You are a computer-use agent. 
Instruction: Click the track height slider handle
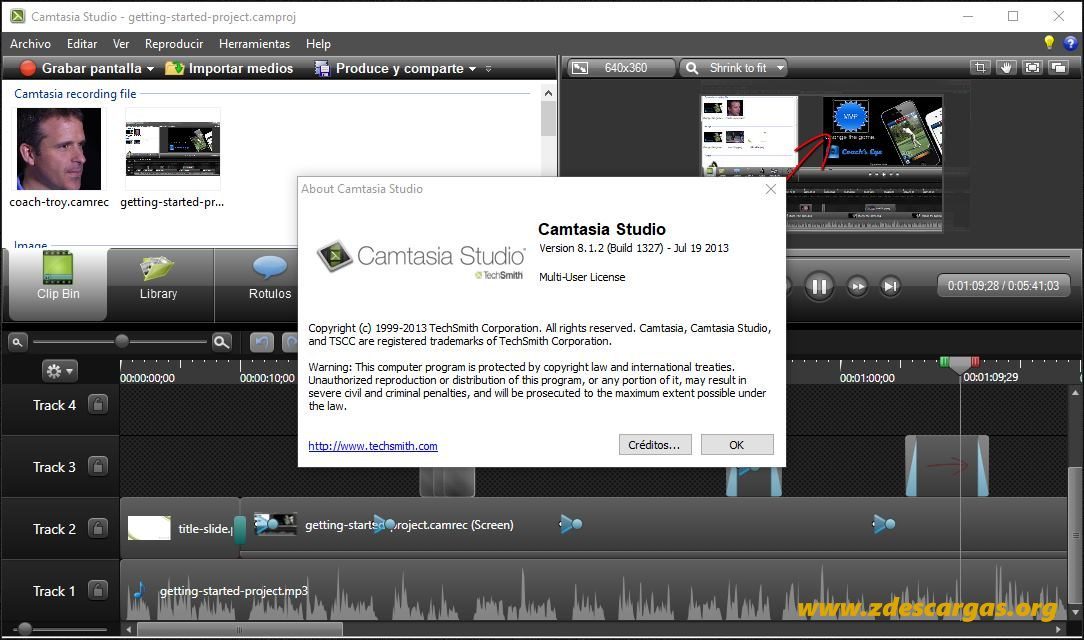(25, 628)
